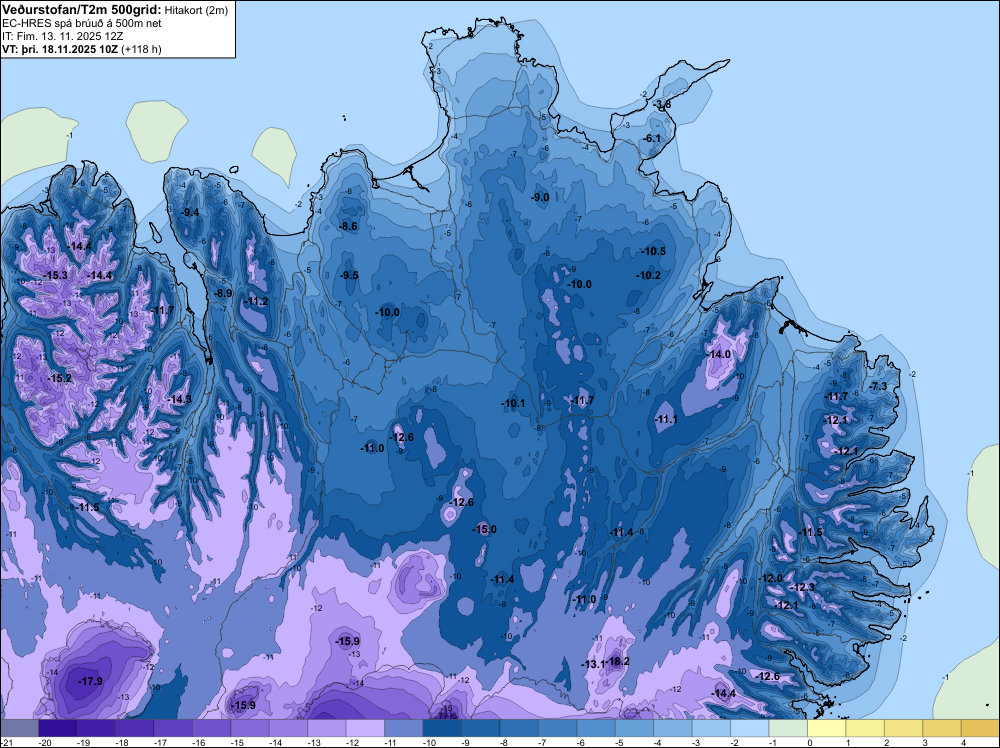
Task: Click the -11.2 temperature value on the map
Action: click(x=256, y=302)
